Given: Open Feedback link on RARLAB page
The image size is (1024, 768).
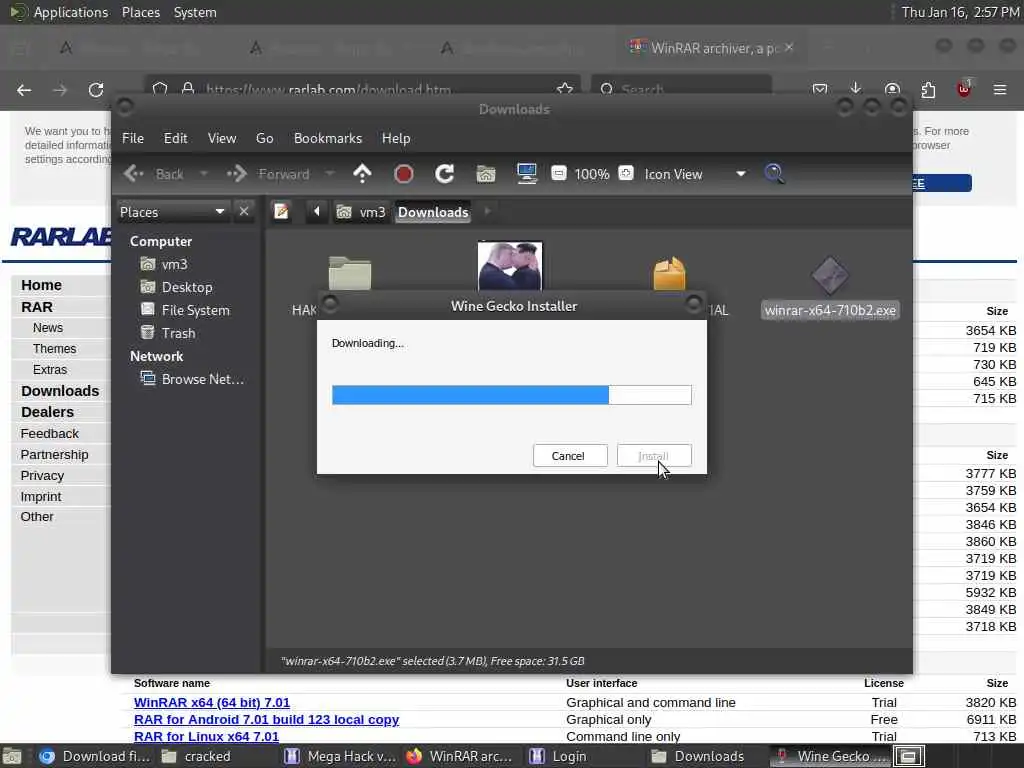Looking at the screenshot, I should 50,434.
